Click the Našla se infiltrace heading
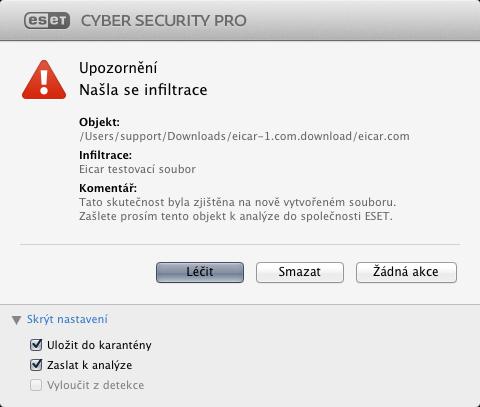 point(143,90)
